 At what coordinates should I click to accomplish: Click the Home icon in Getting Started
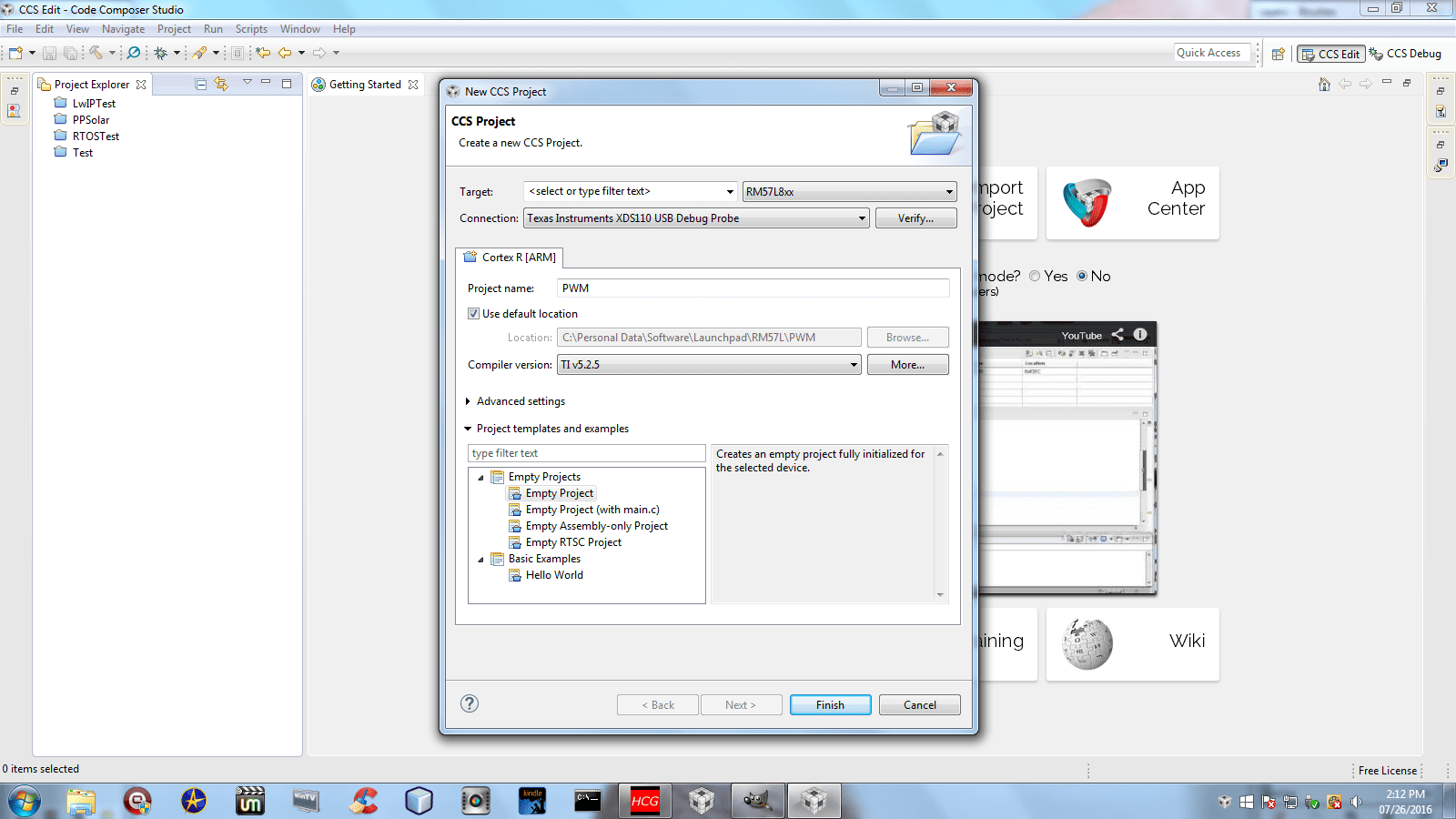click(x=1324, y=84)
